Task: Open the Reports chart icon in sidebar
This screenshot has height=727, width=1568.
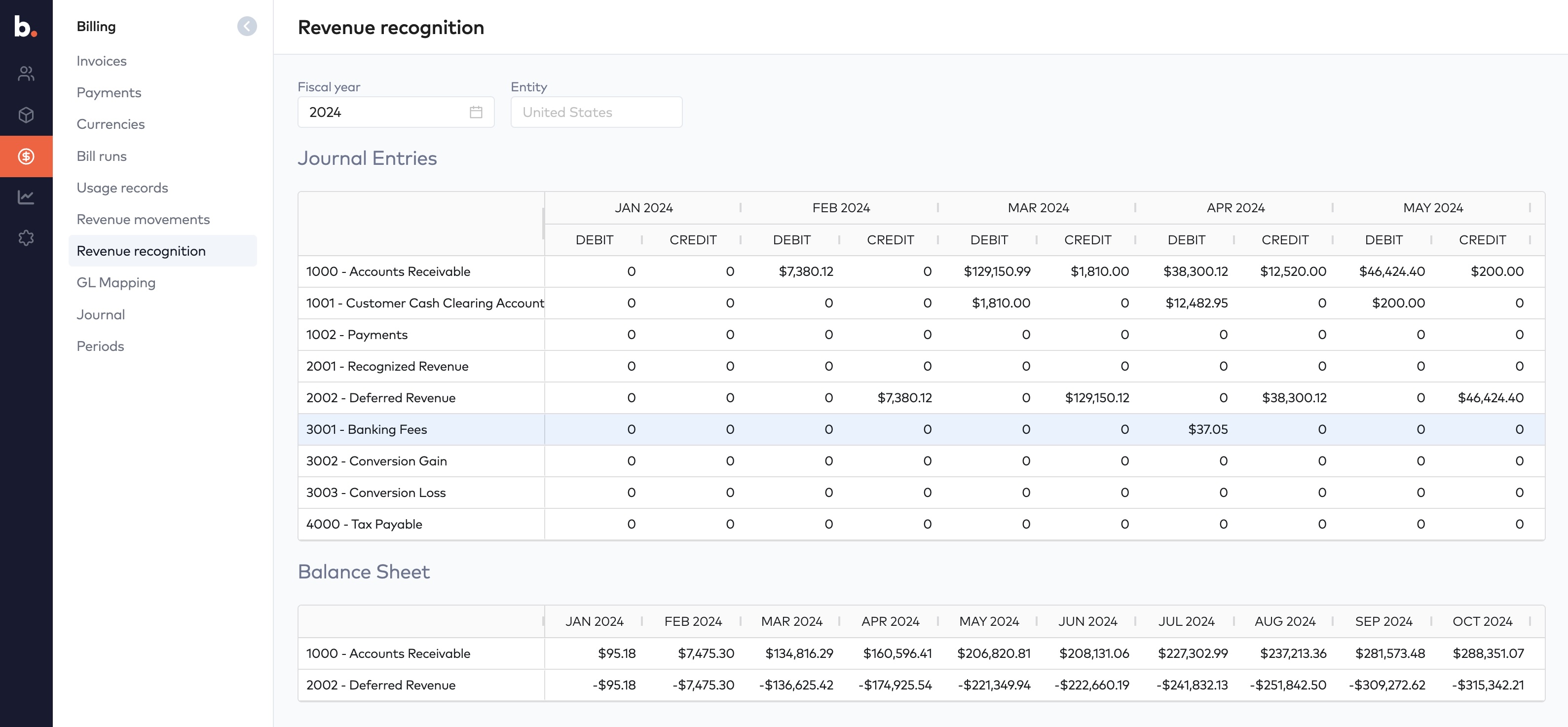Action: 26,196
